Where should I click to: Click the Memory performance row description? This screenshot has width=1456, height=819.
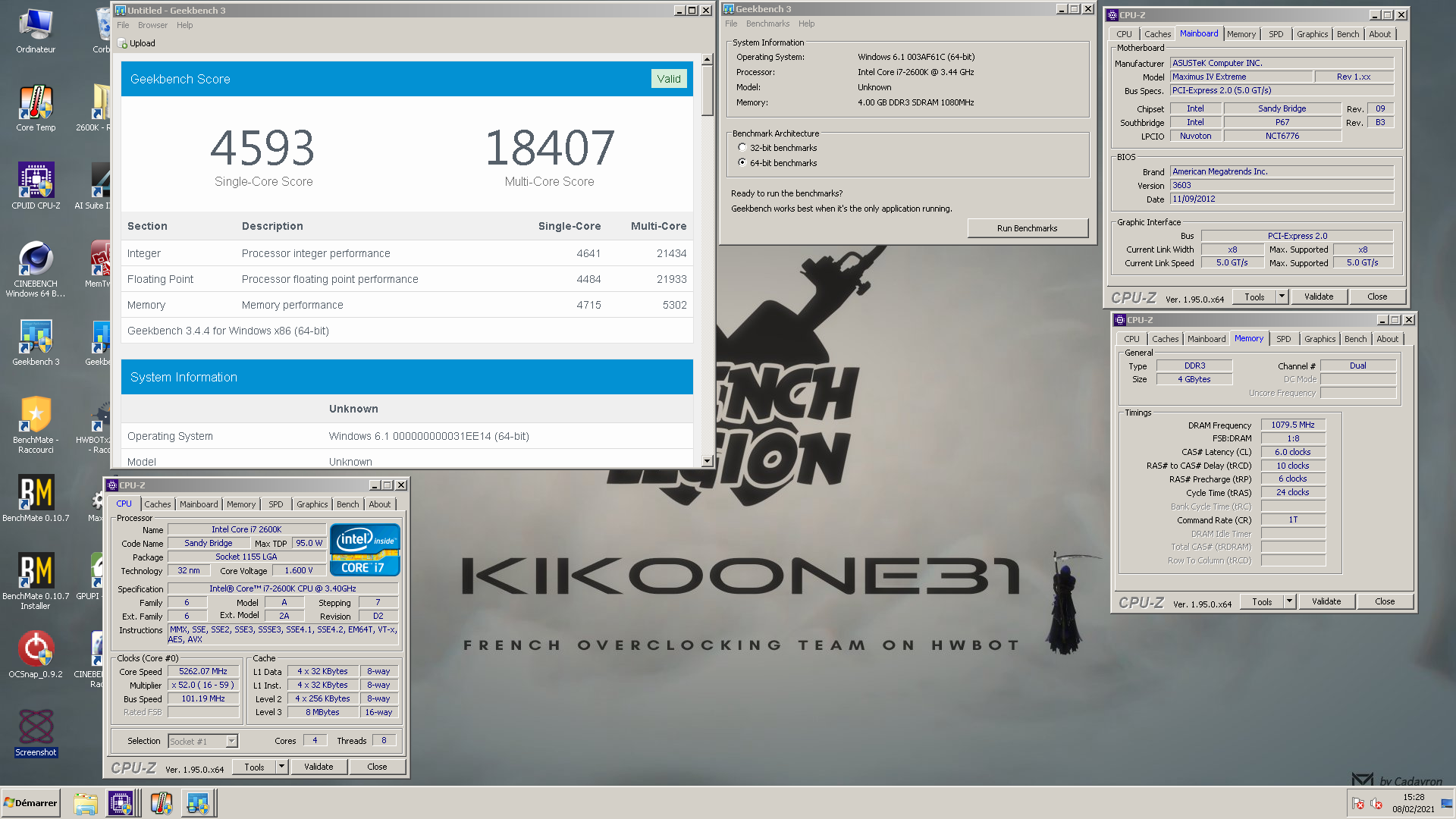pos(292,305)
